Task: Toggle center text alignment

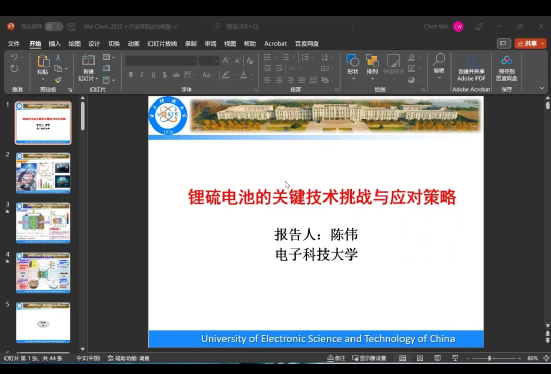Action: point(279,80)
